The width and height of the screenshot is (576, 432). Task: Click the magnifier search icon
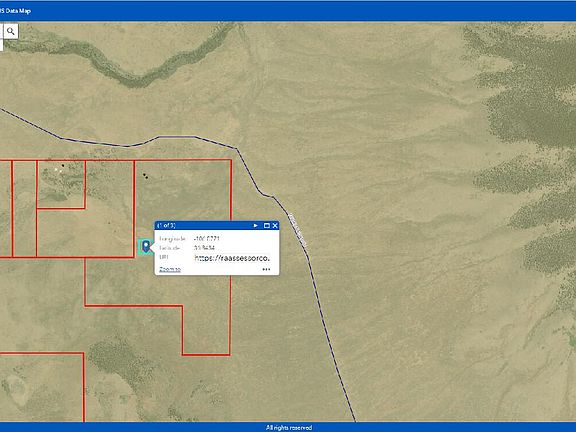[x=11, y=31]
